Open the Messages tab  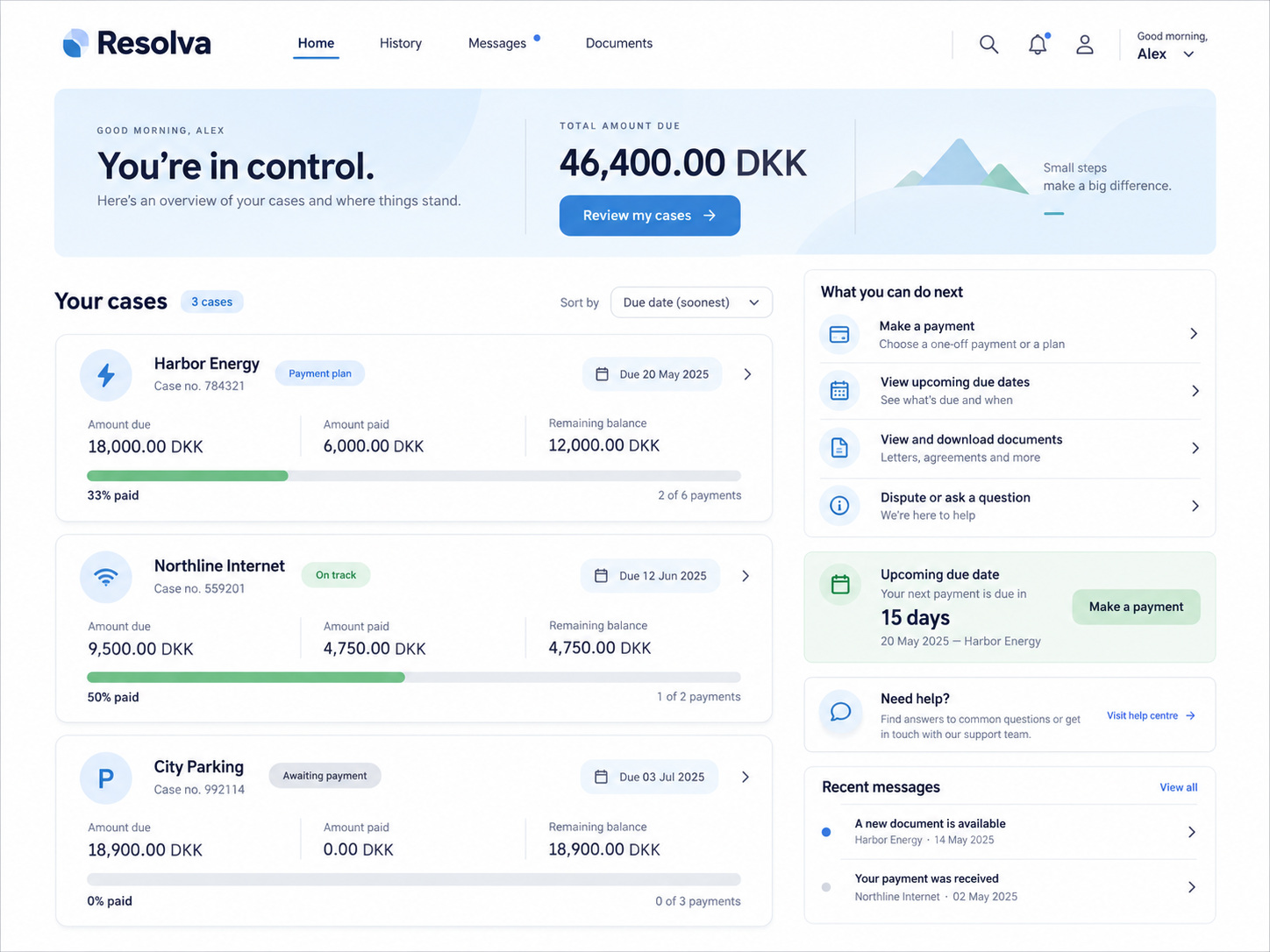[x=497, y=43]
